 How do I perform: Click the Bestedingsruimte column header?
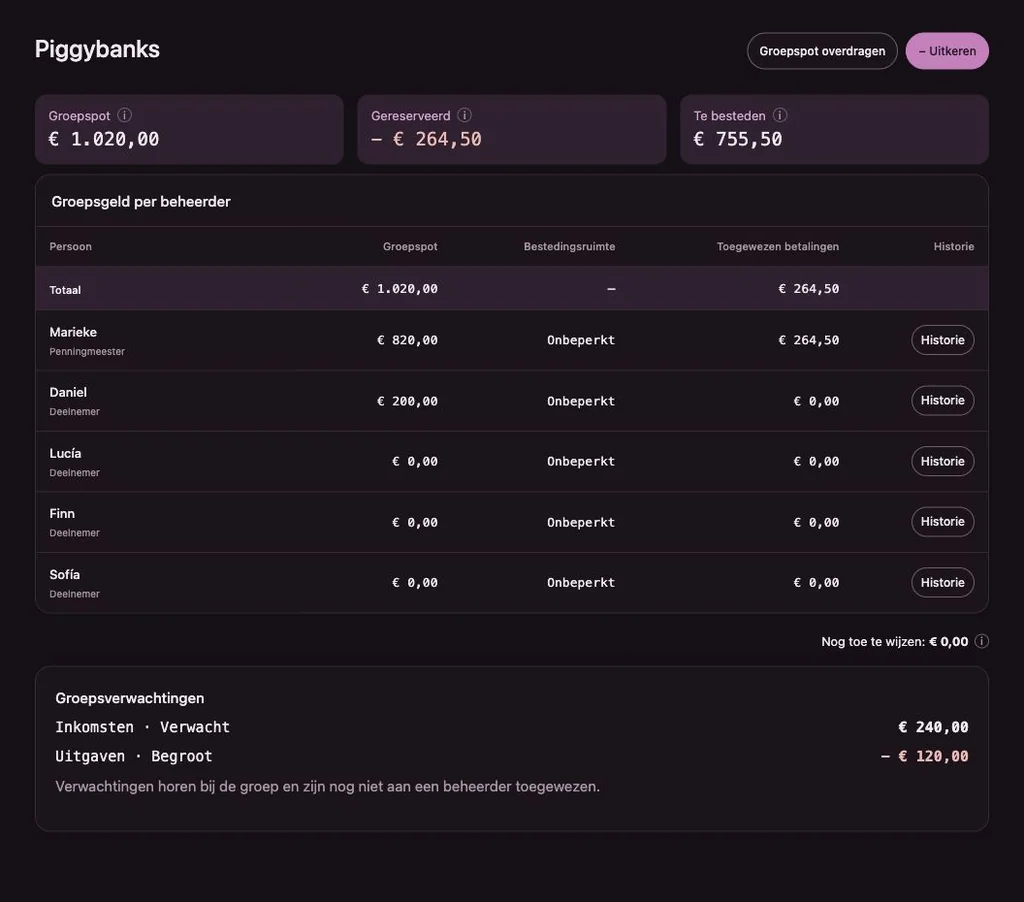(569, 246)
